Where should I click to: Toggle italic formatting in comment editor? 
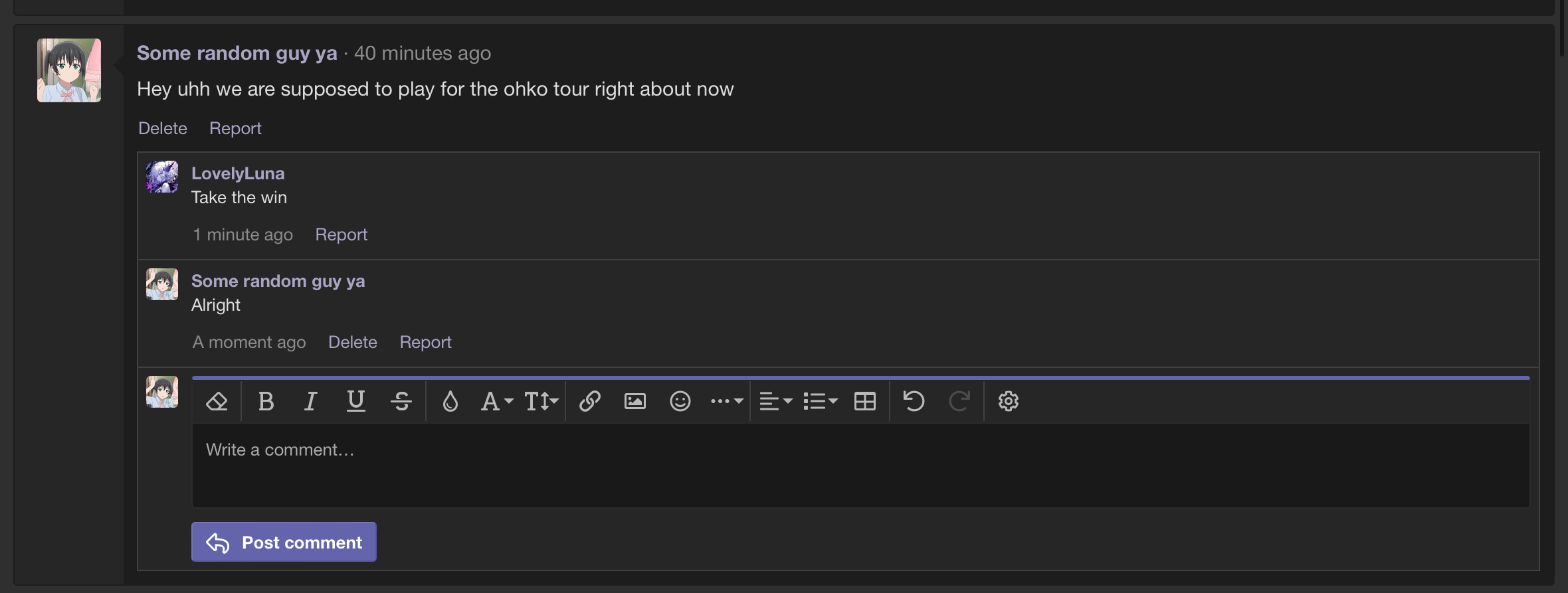310,401
